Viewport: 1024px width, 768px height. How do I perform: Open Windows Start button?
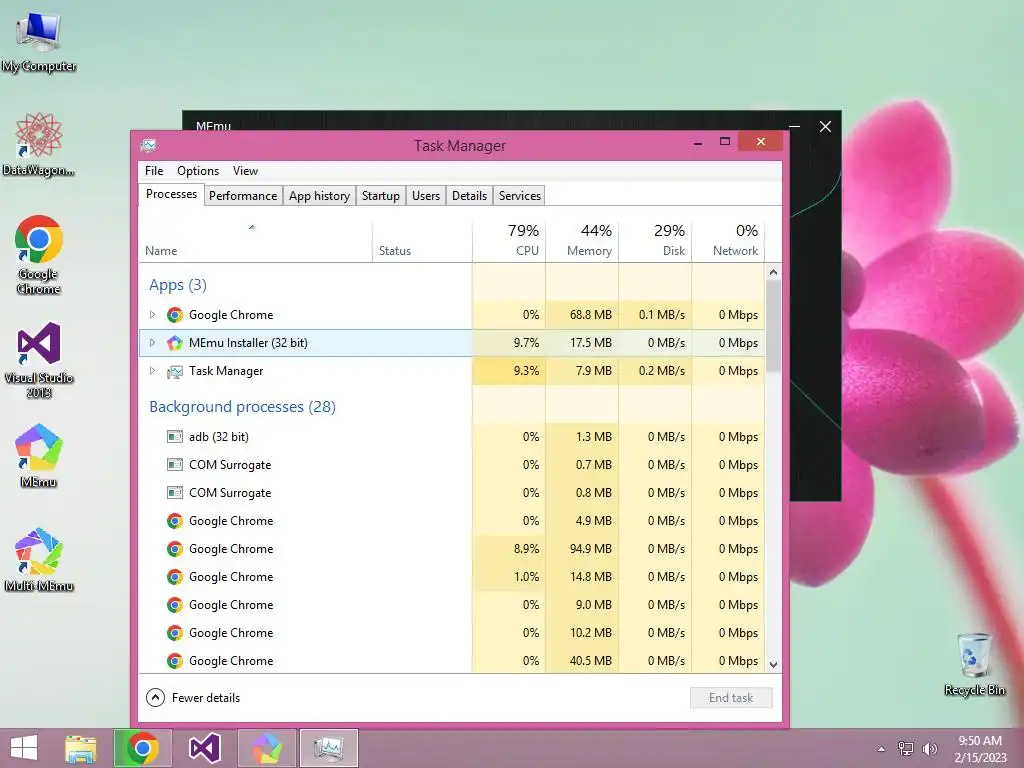tap(24, 748)
